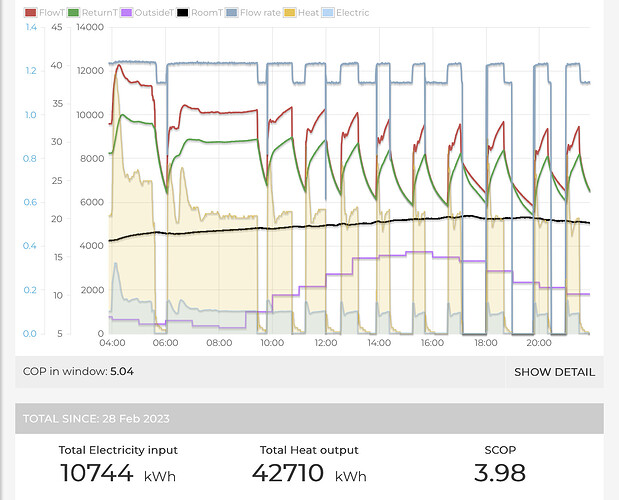This screenshot has width=619, height=500.
Task: Click the Total Electricity input value 10744
Action: click(x=97, y=474)
